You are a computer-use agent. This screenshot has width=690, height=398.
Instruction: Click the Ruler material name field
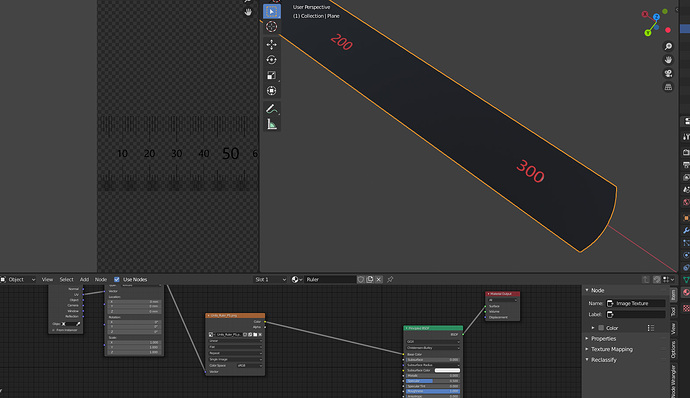pyautogui.click(x=330, y=280)
